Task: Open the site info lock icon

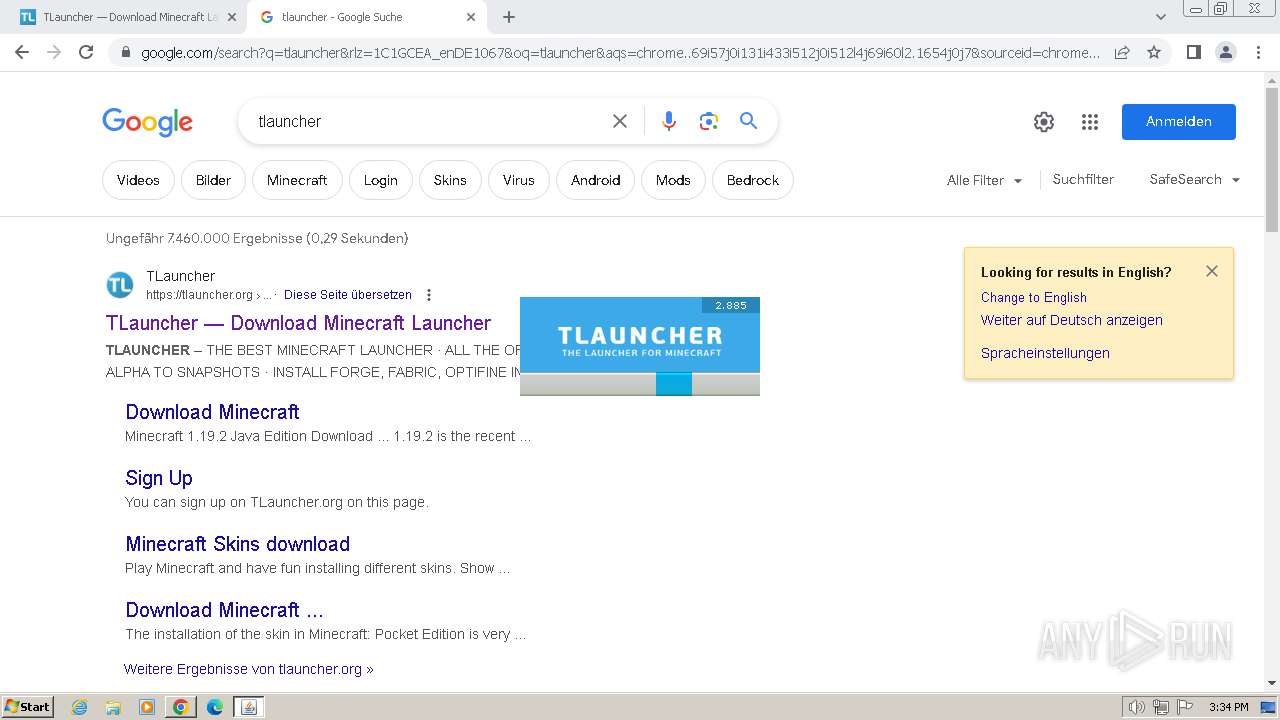Action: (125, 53)
